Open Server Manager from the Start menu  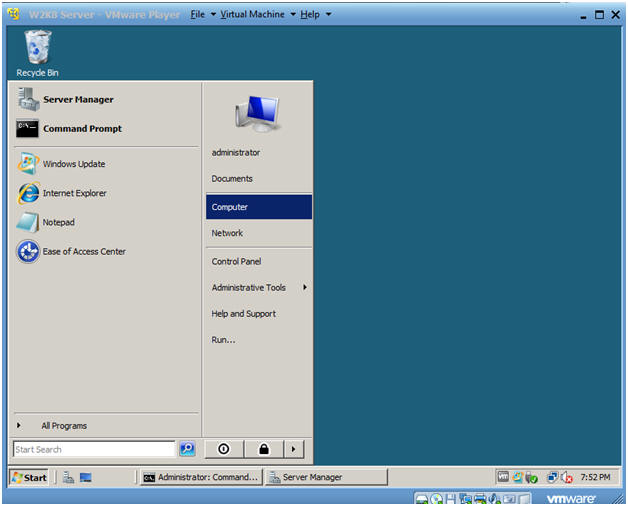pyautogui.click(x=106, y=99)
